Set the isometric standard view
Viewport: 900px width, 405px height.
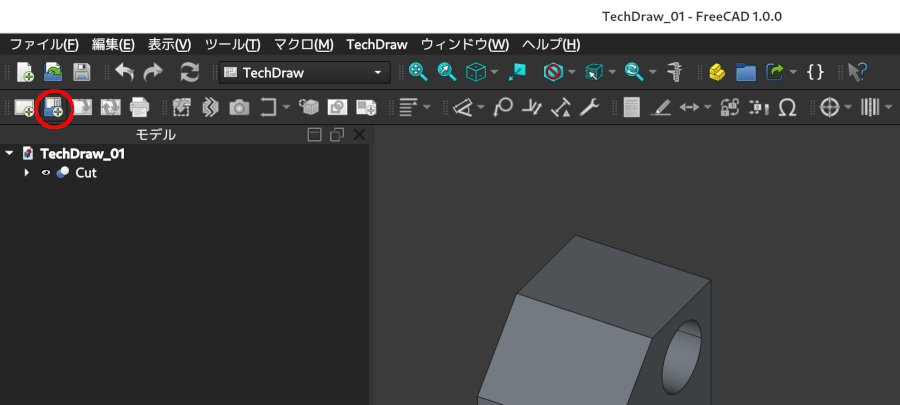coord(475,72)
